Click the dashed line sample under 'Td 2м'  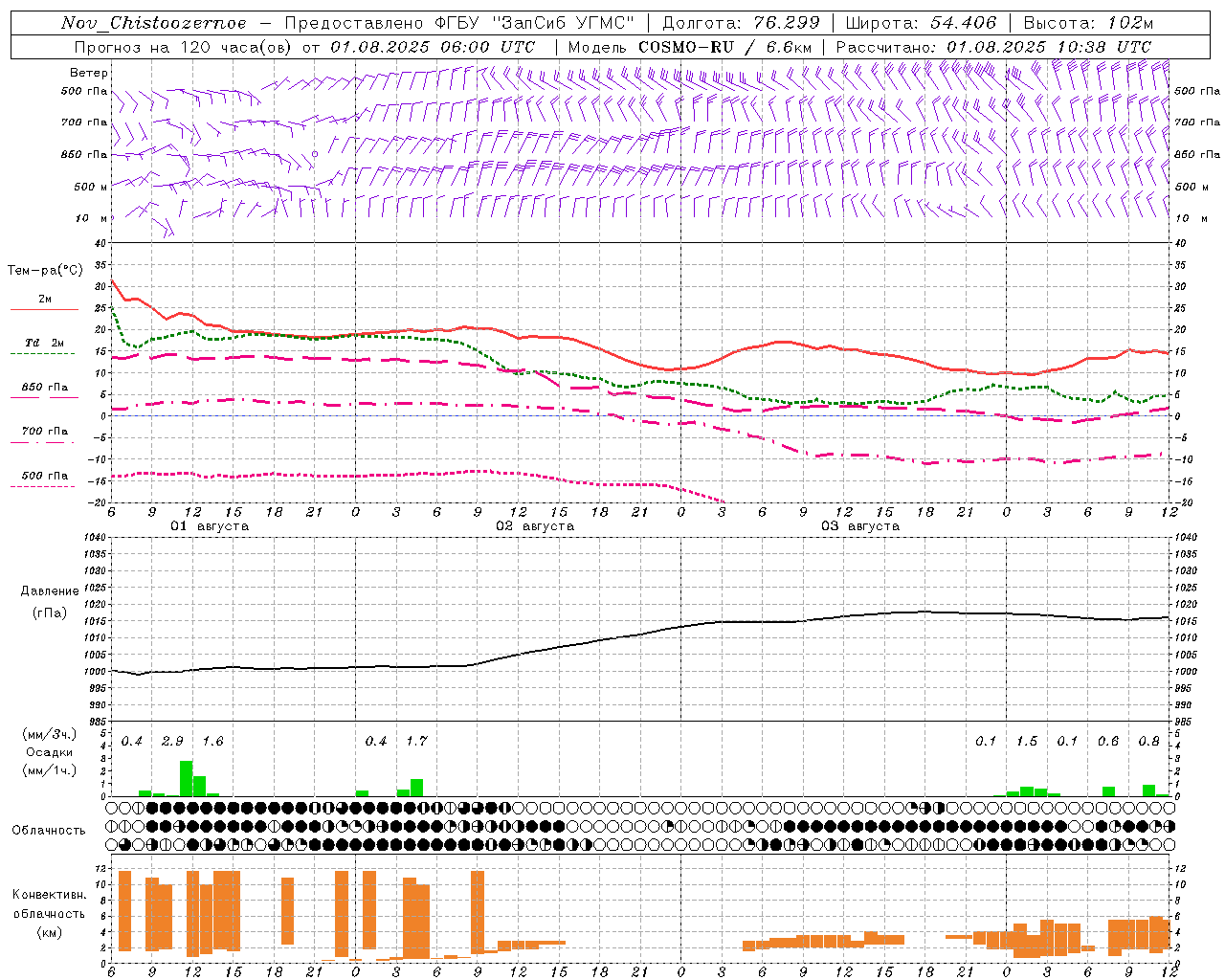coord(43,354)
